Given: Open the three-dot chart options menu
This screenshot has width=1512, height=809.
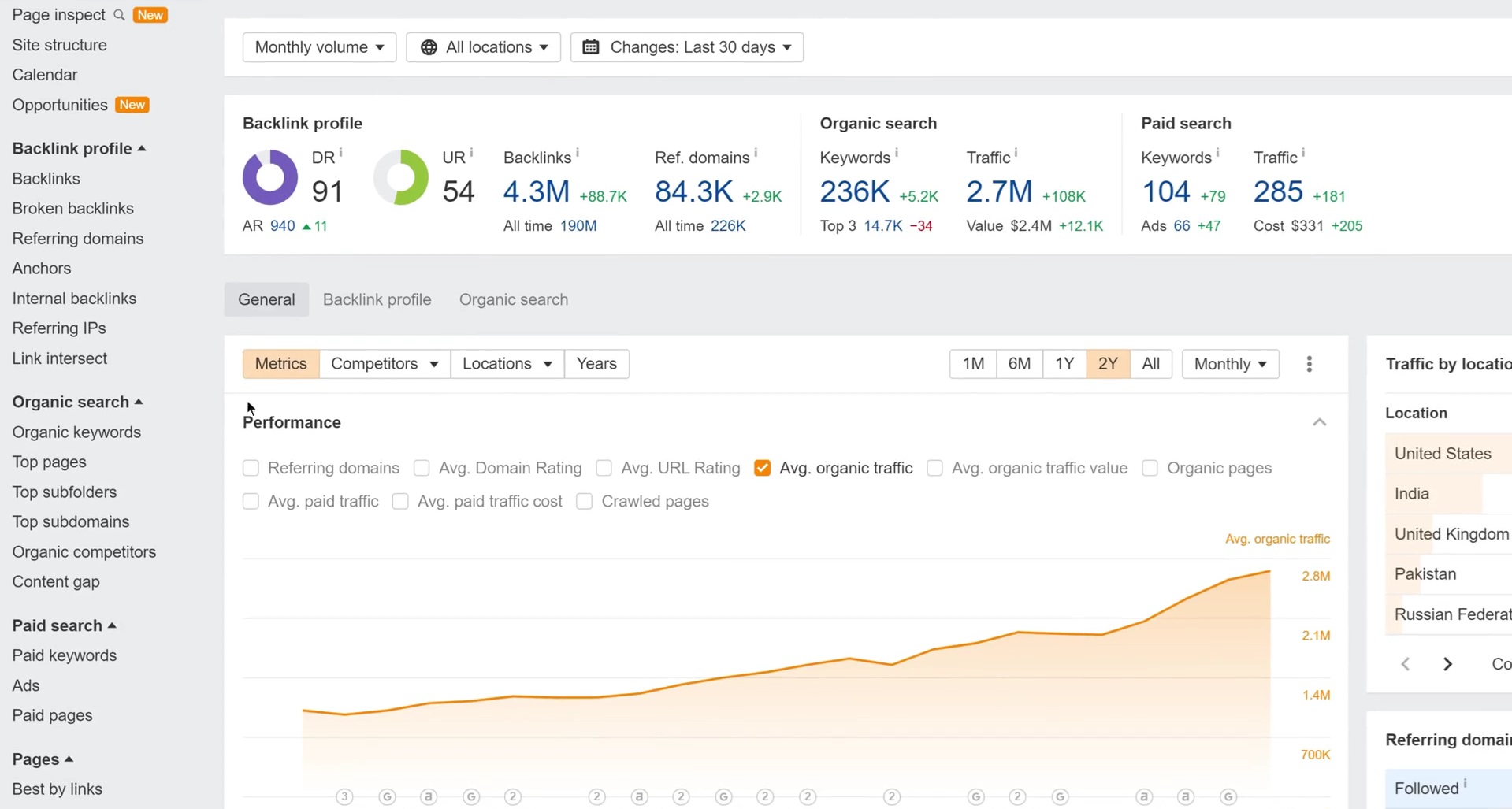Looking at the screenshot, I should tap(1310, 364).
